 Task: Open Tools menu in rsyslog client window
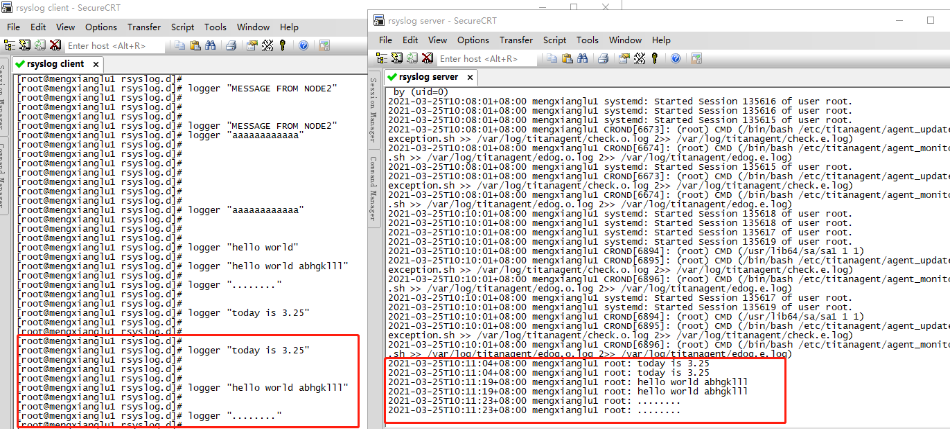click(215, 27)
